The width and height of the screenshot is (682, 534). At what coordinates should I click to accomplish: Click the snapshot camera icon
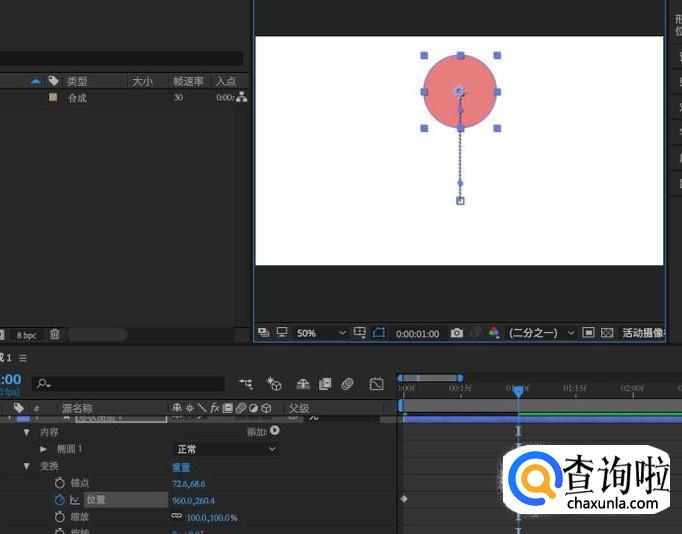click(x=457, y=333)
